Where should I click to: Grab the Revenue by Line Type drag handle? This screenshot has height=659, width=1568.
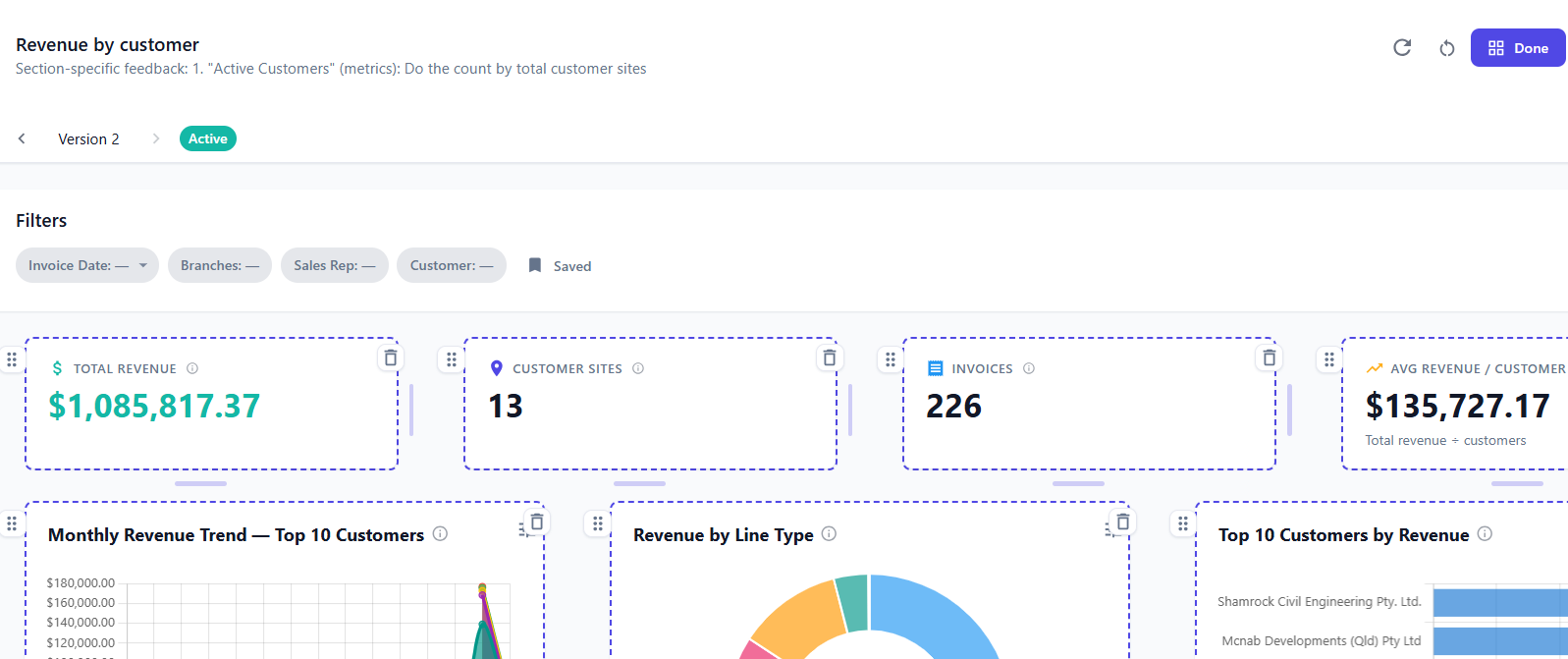coord(598,523)
